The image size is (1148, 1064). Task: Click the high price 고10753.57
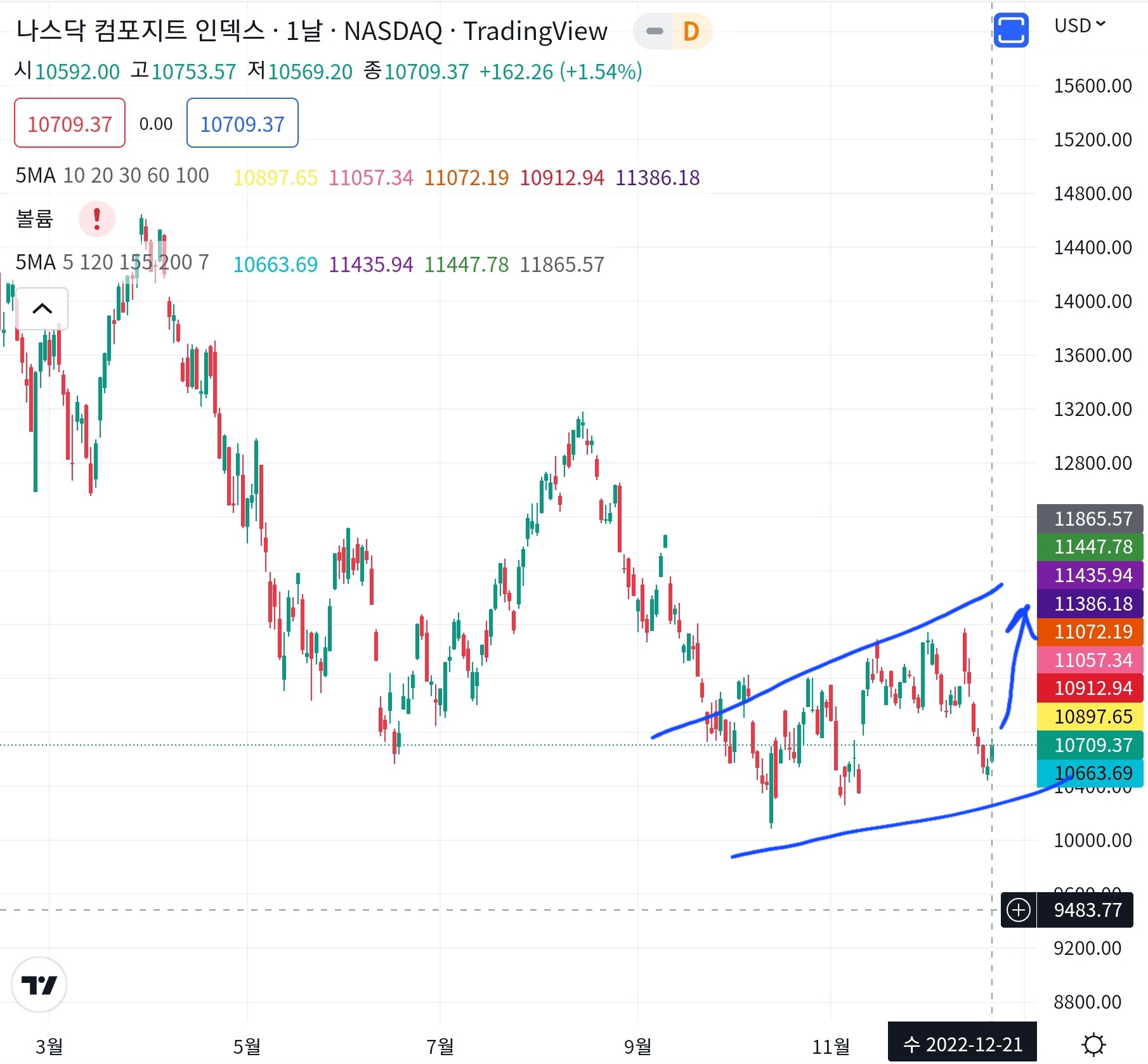click(183, 71)
